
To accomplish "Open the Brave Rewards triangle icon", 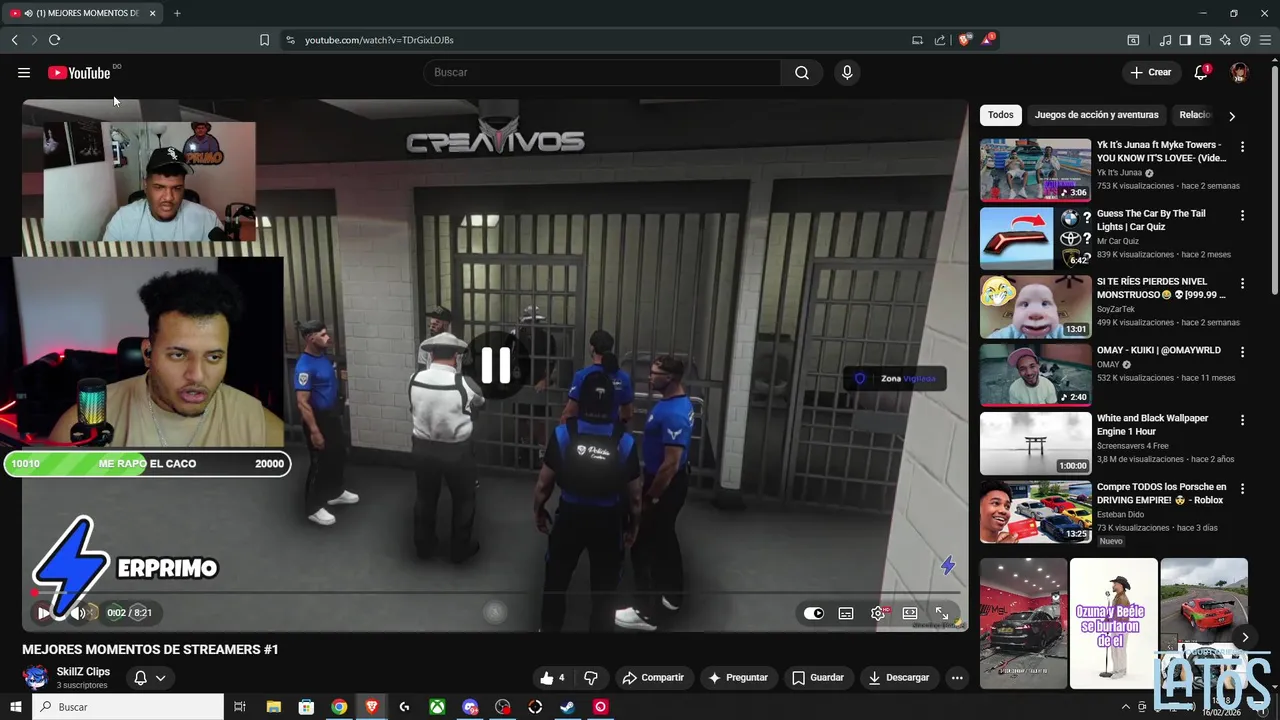I will pos(988,40).
